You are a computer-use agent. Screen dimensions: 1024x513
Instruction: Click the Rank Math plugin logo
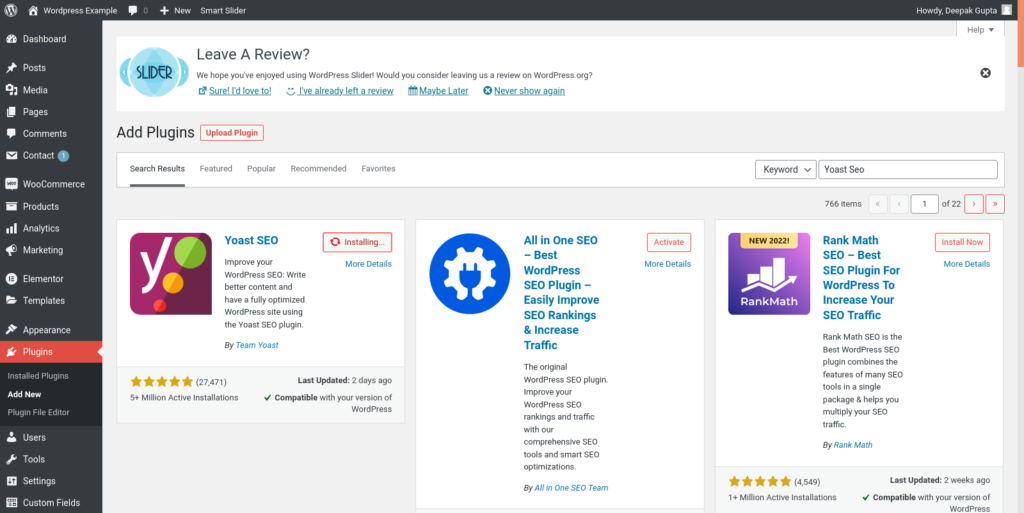(x=768, y=274)
